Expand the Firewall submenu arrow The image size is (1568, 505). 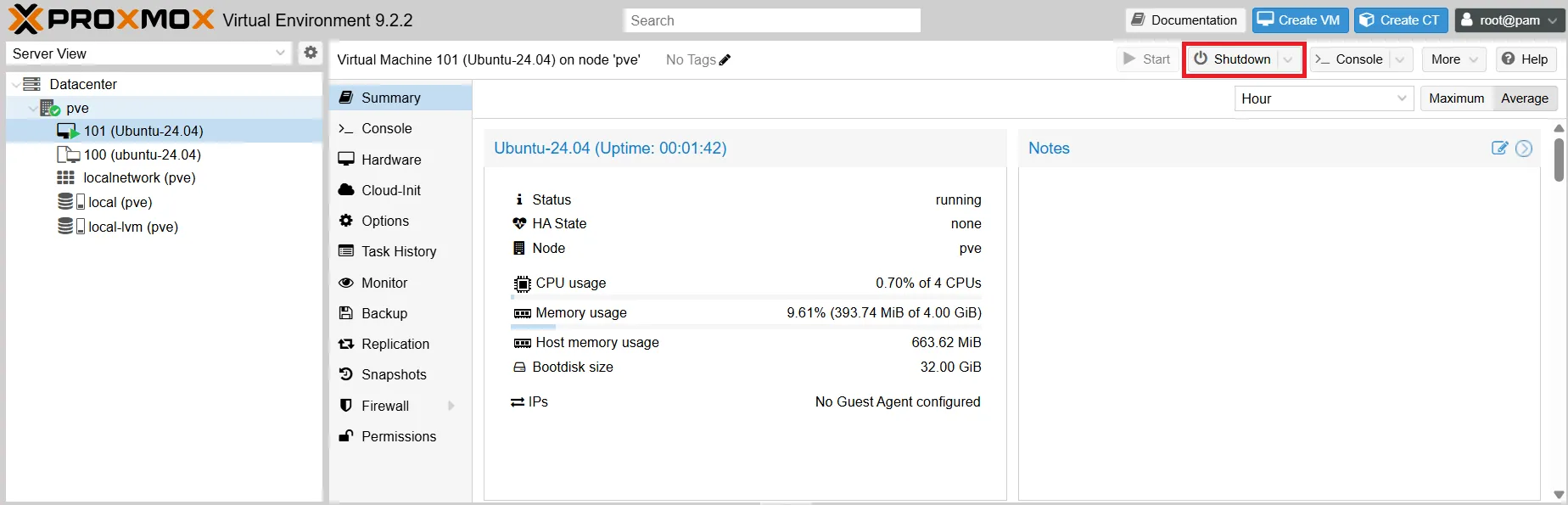(451, 406)
